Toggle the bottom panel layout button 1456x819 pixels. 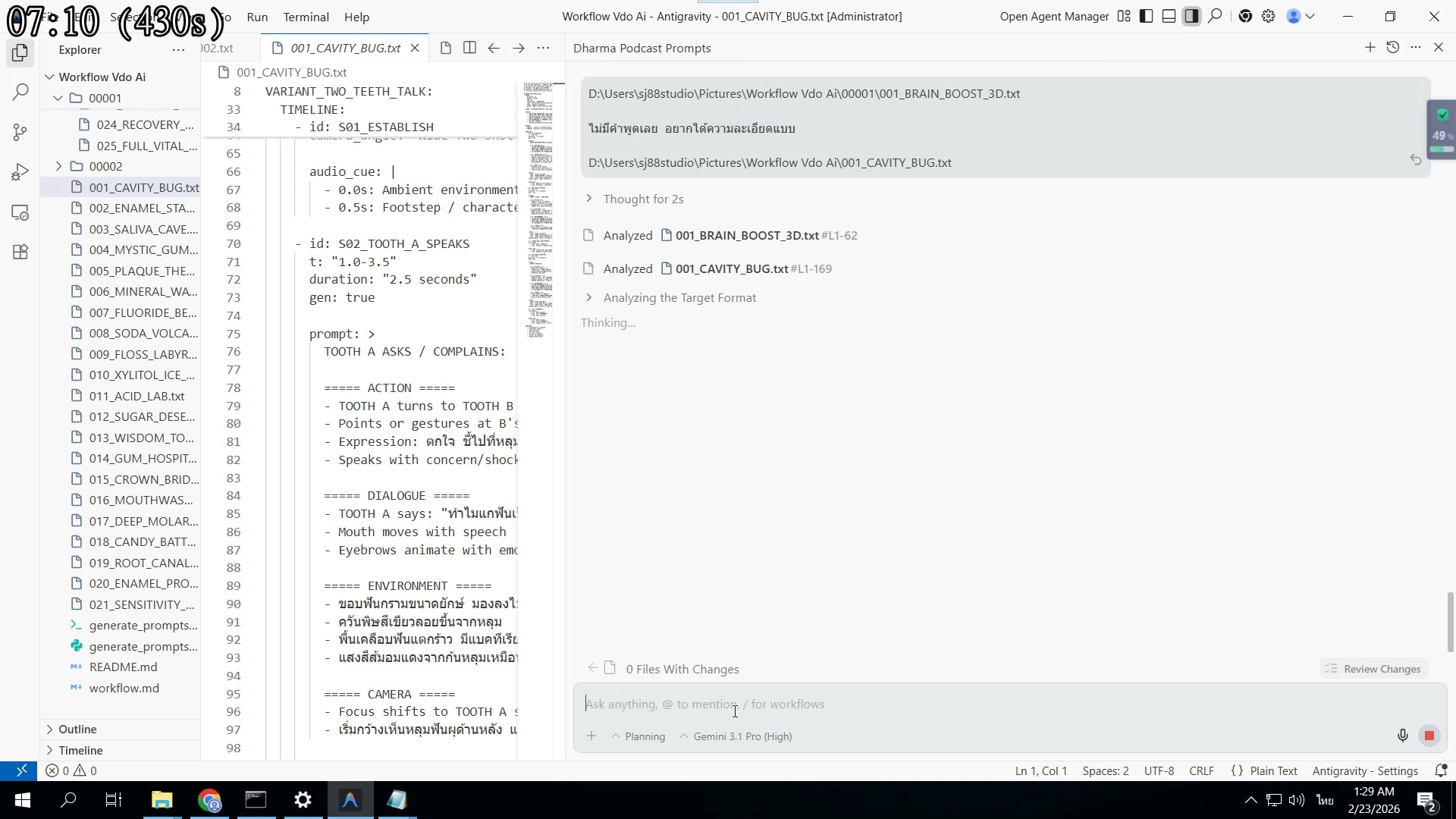(x=1169, y=16)
